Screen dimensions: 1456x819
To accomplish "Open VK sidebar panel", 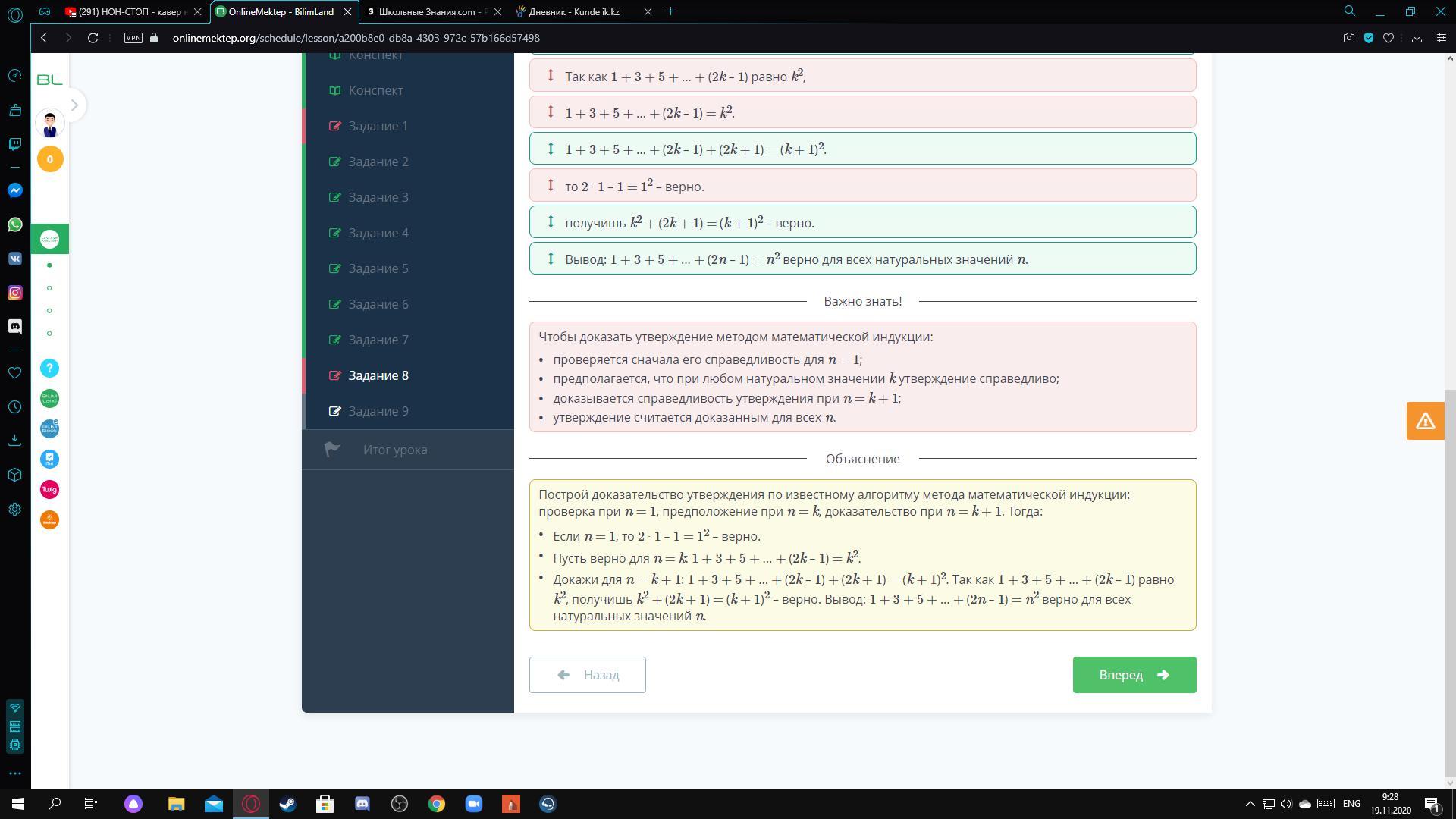I will [x=14, y=259].
